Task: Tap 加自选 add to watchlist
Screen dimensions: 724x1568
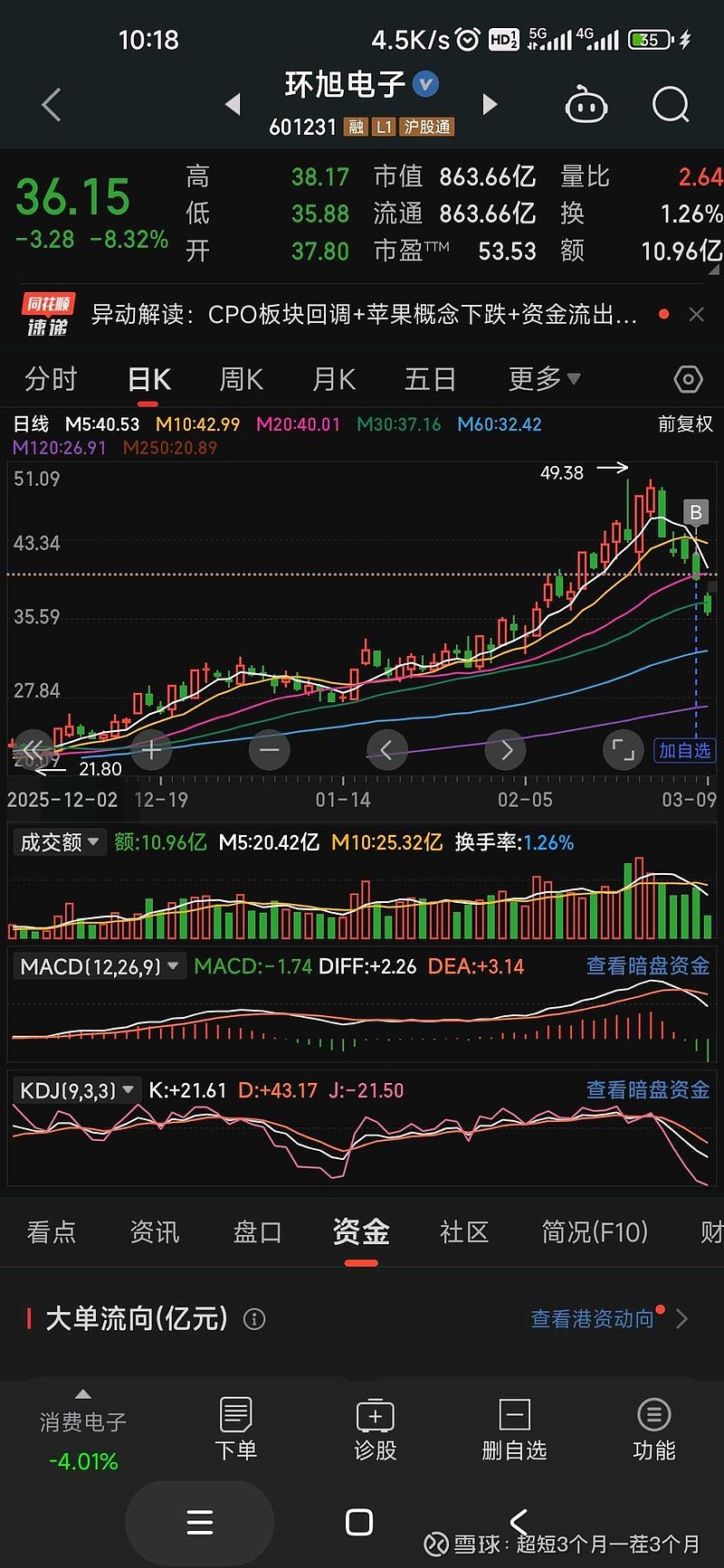Action: [684, 750]
